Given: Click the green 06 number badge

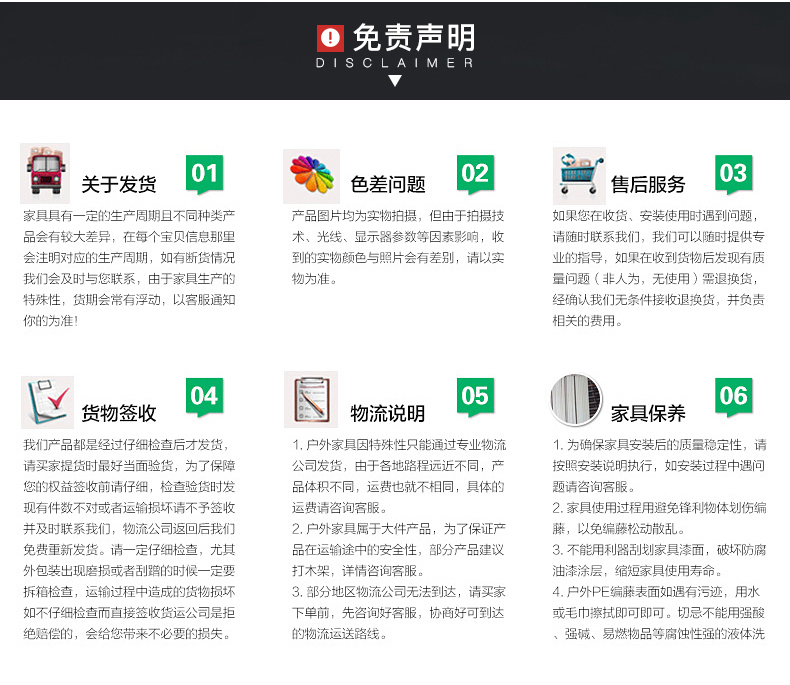Looking at the screenshot, I should point(733,397).
